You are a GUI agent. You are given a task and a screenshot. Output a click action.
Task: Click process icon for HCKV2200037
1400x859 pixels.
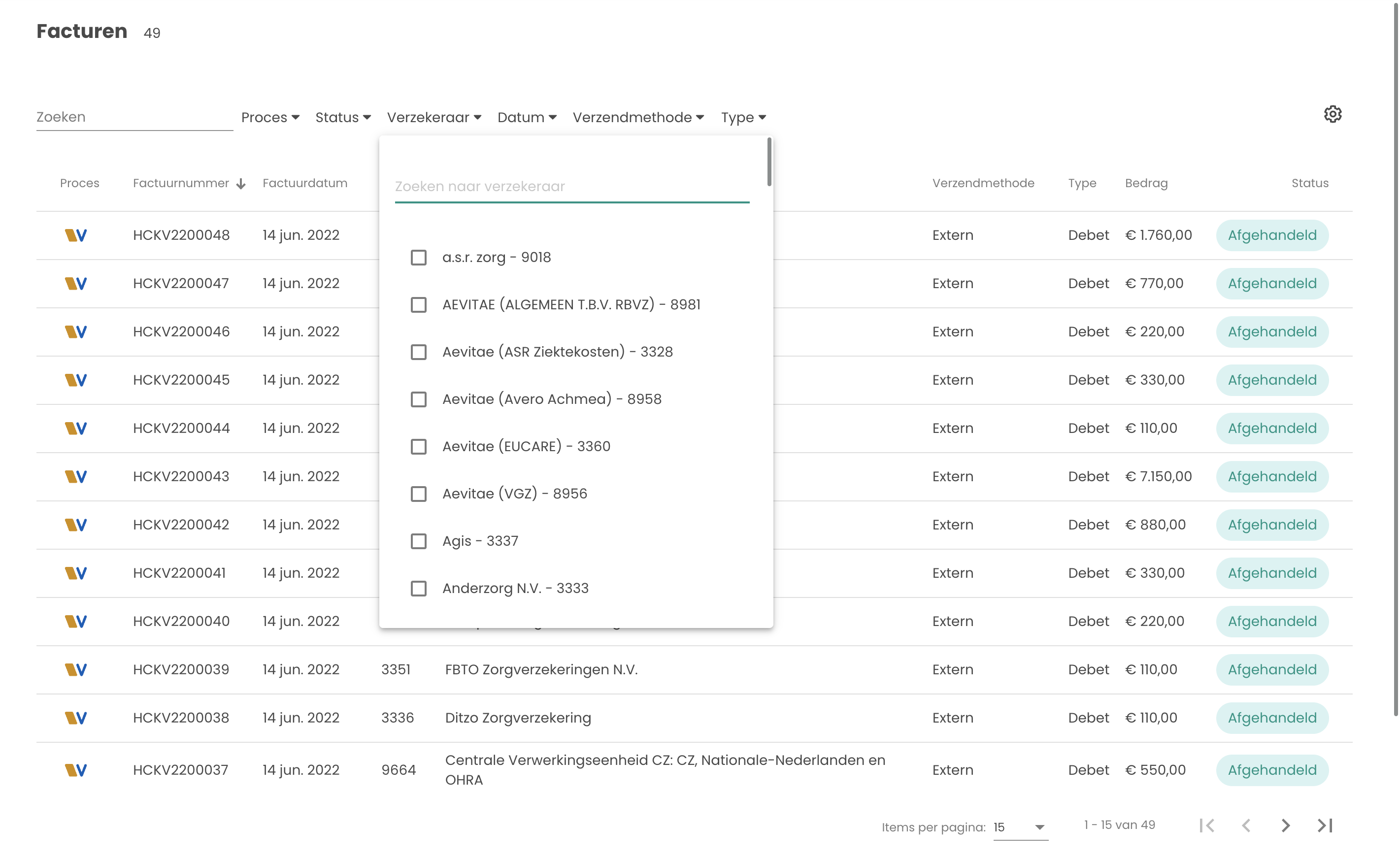75,770
